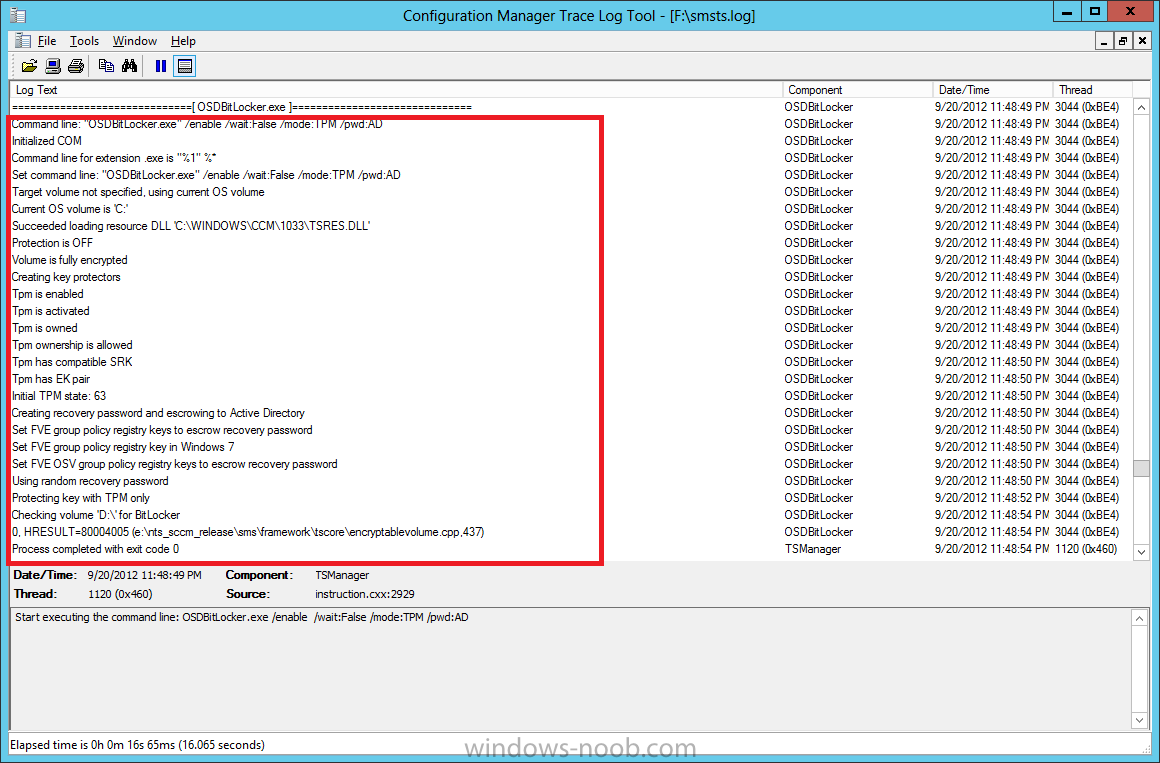The image size is (1160, 763).
Task: Click the log list scroll down arrow
Action: click(x=1141, y=551)
